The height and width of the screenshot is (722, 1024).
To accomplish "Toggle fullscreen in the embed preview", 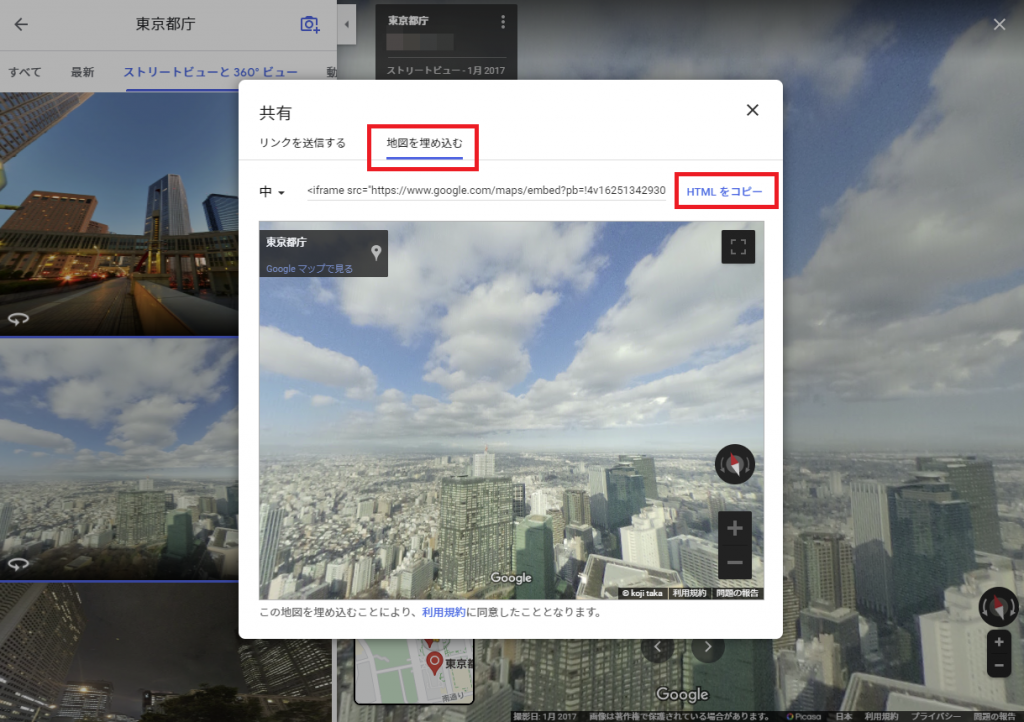I will point(738,247).
